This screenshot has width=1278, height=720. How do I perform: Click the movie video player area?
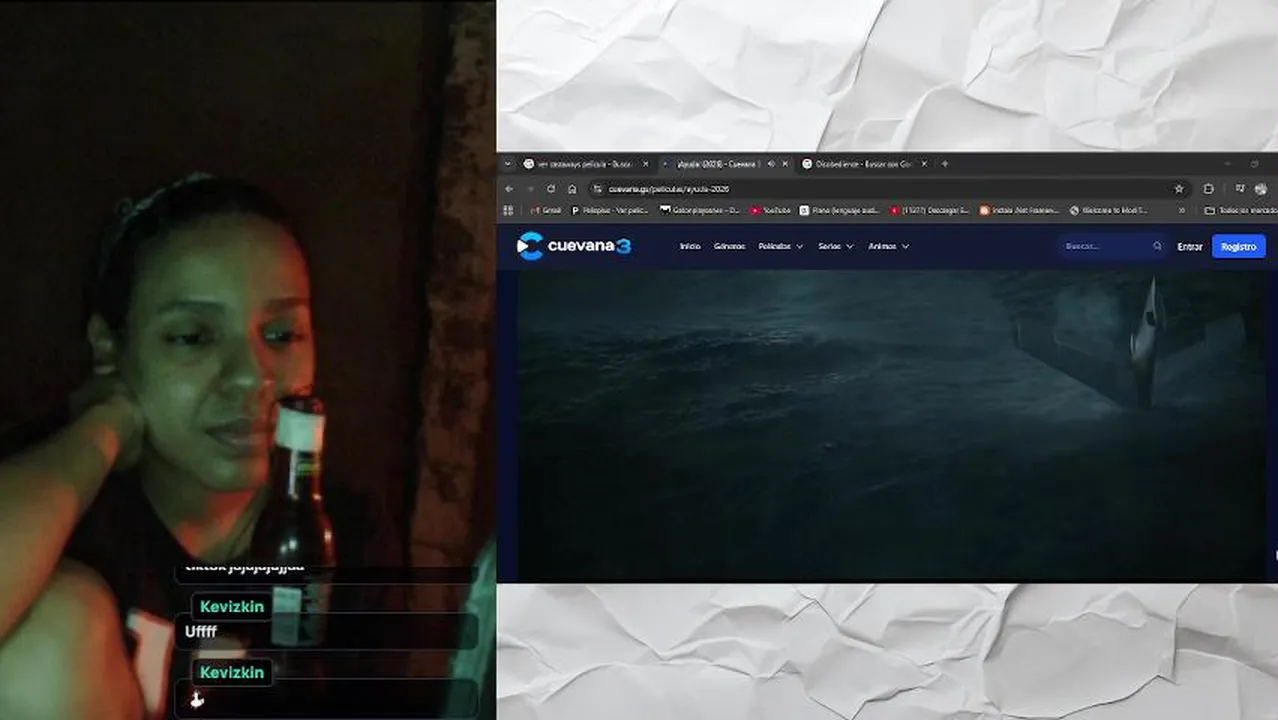point(890,425)
